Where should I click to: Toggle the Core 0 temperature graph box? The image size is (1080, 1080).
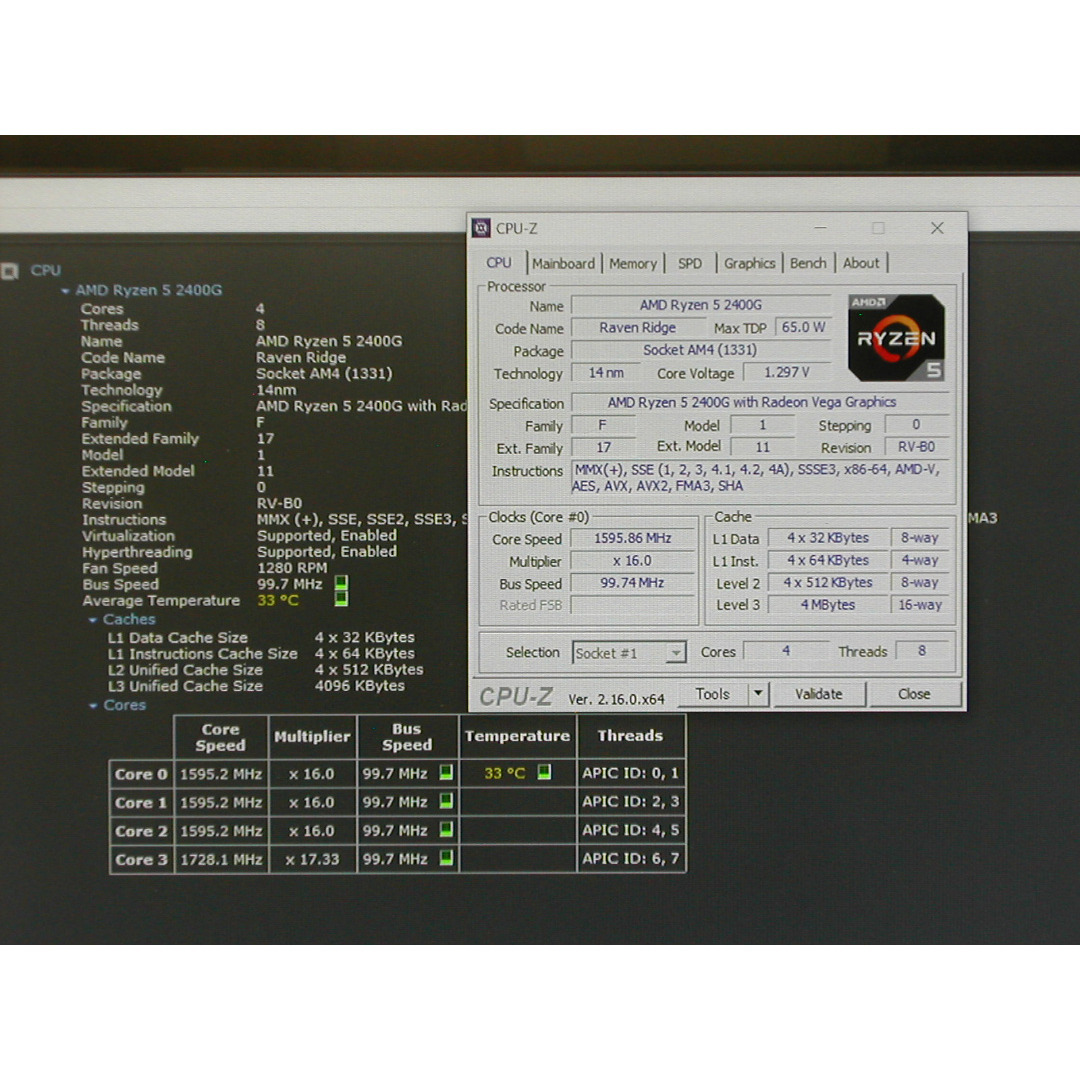(x=544, y=773)
